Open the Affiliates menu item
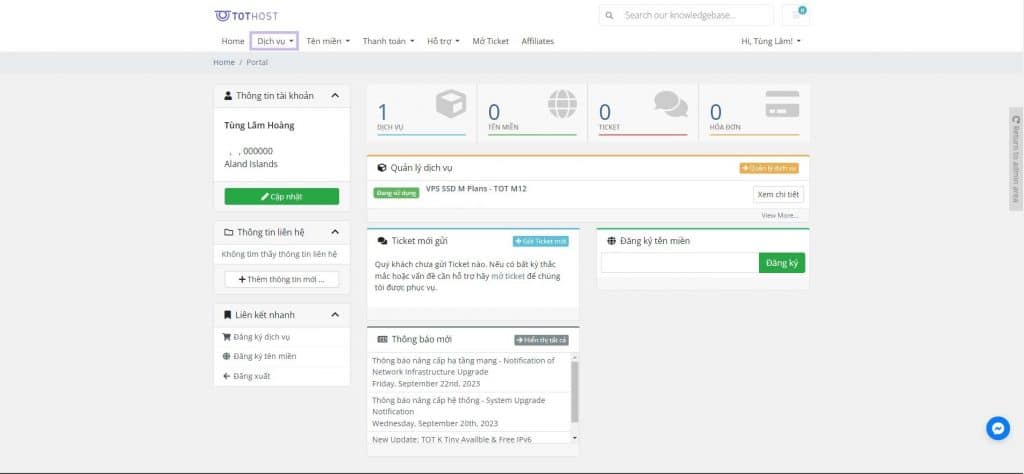1024x474 pixels. [x=537, y=41]
